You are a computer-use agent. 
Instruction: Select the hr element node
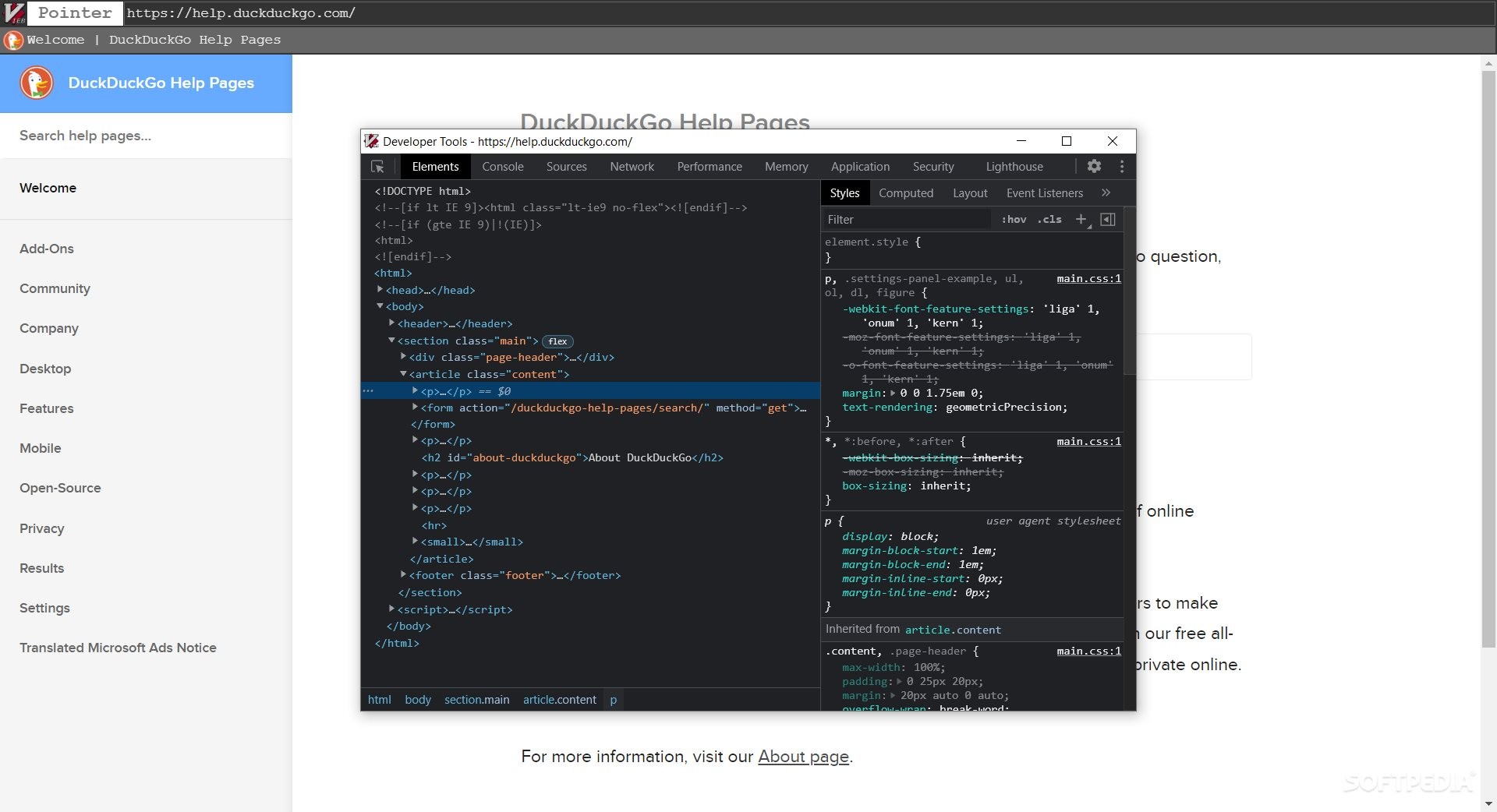click(434, 525)
